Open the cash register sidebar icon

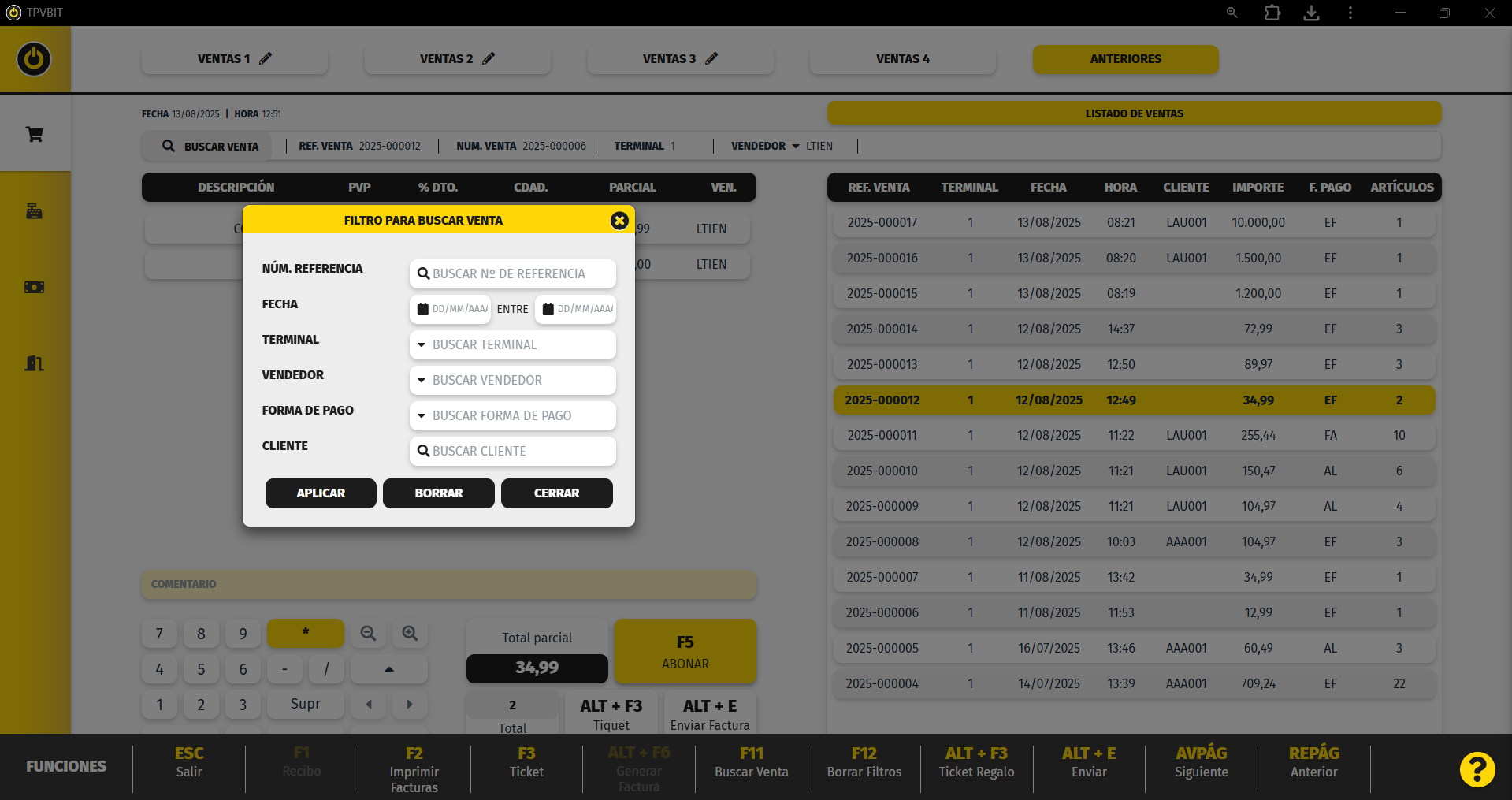(x=35, y=210)
